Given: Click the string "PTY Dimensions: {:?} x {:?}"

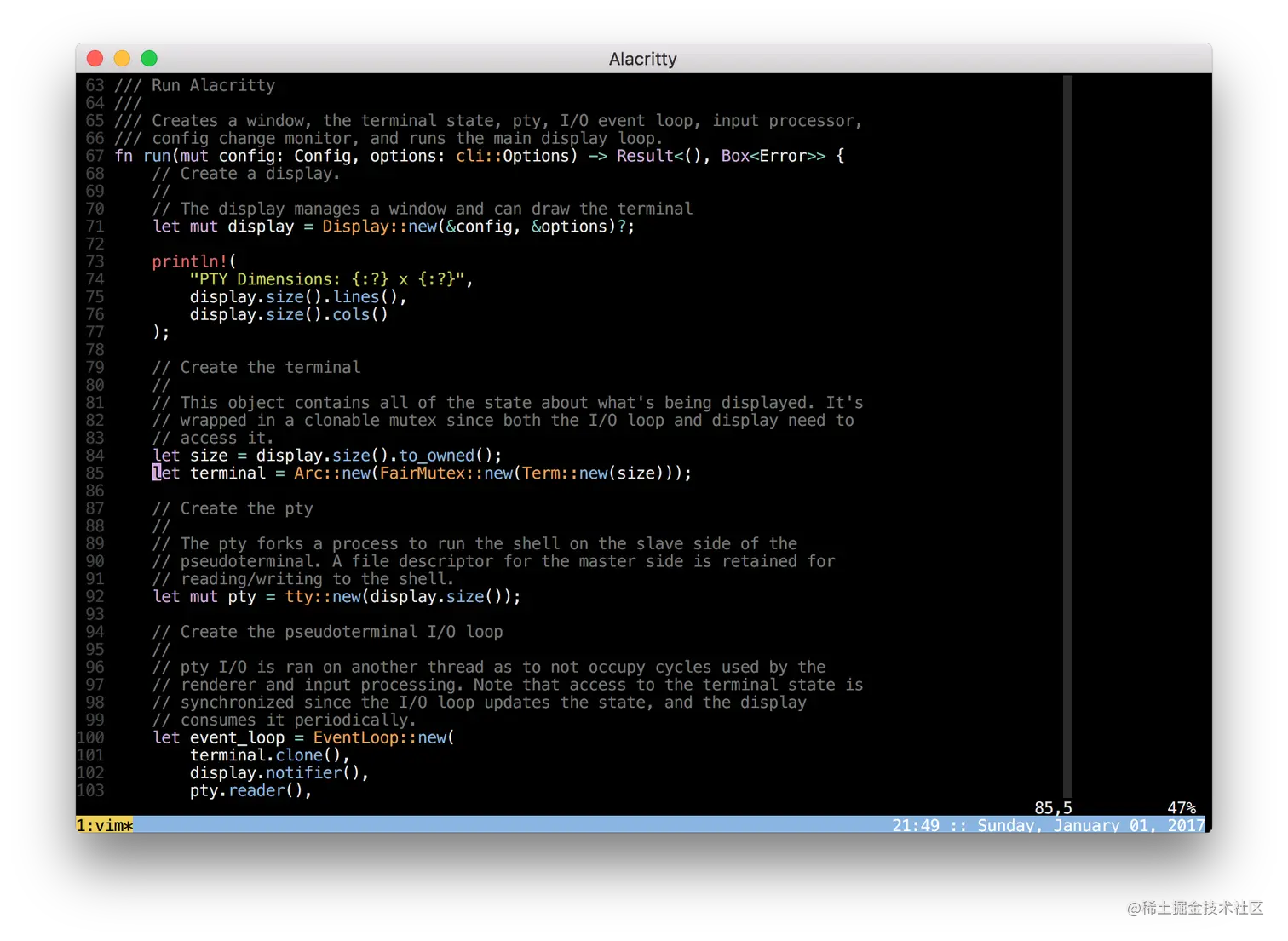Looking at the screenshot, I should [x=327, y=279].
